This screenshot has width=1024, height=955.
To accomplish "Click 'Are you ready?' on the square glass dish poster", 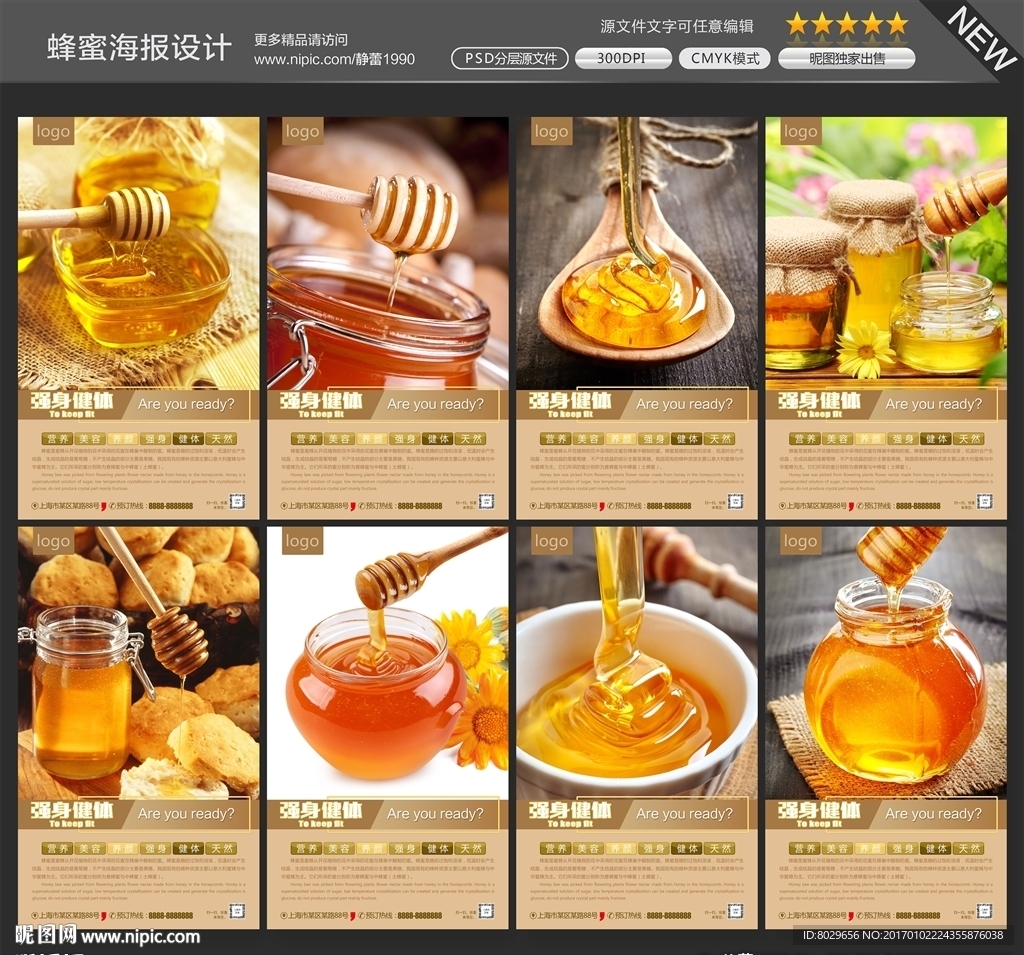I will [x=185, y=404].
